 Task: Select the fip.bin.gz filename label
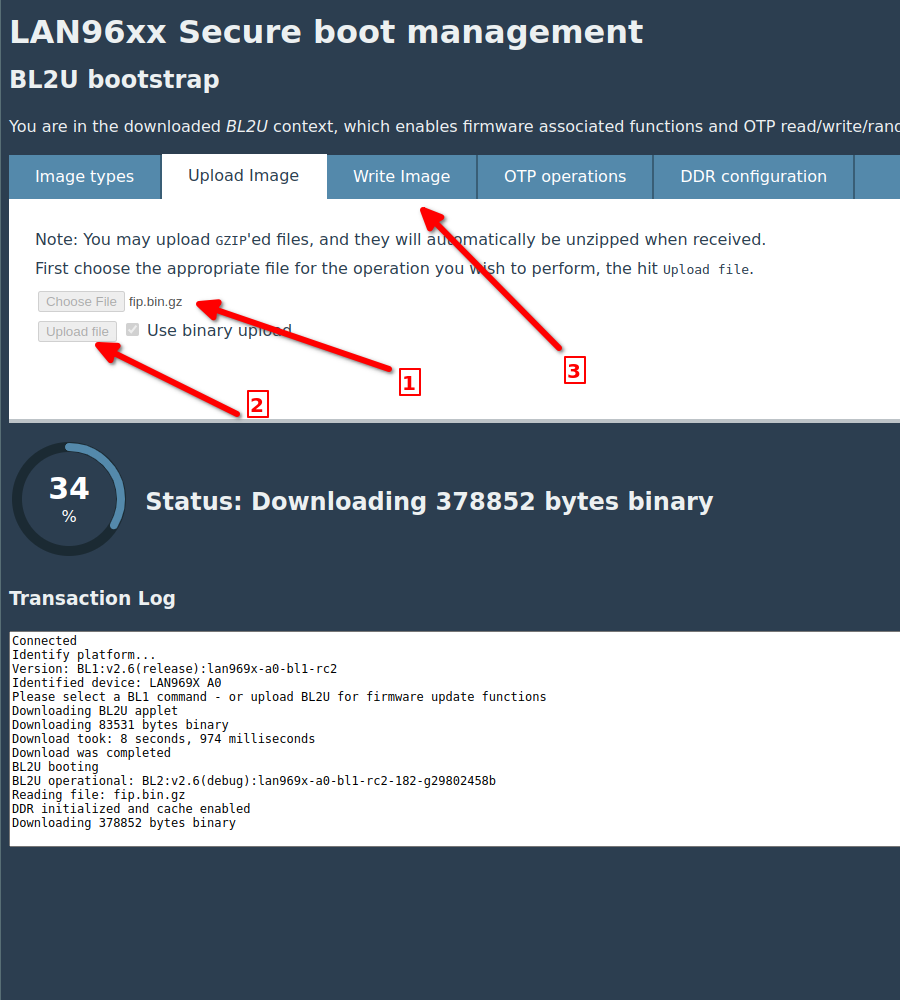[x=155, y=301]
